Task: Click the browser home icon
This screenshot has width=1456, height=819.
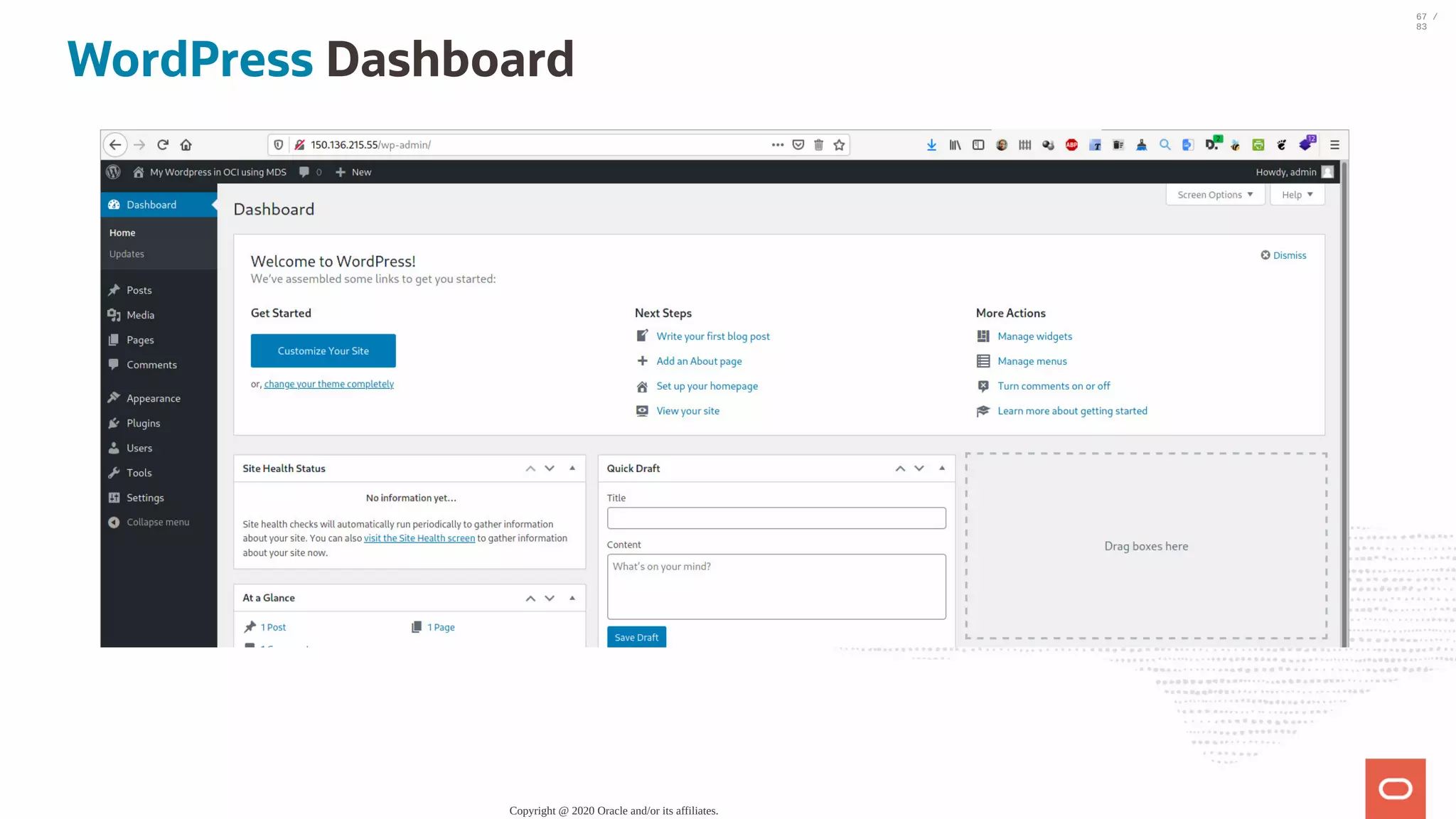Action: click(x=186, y=145)
